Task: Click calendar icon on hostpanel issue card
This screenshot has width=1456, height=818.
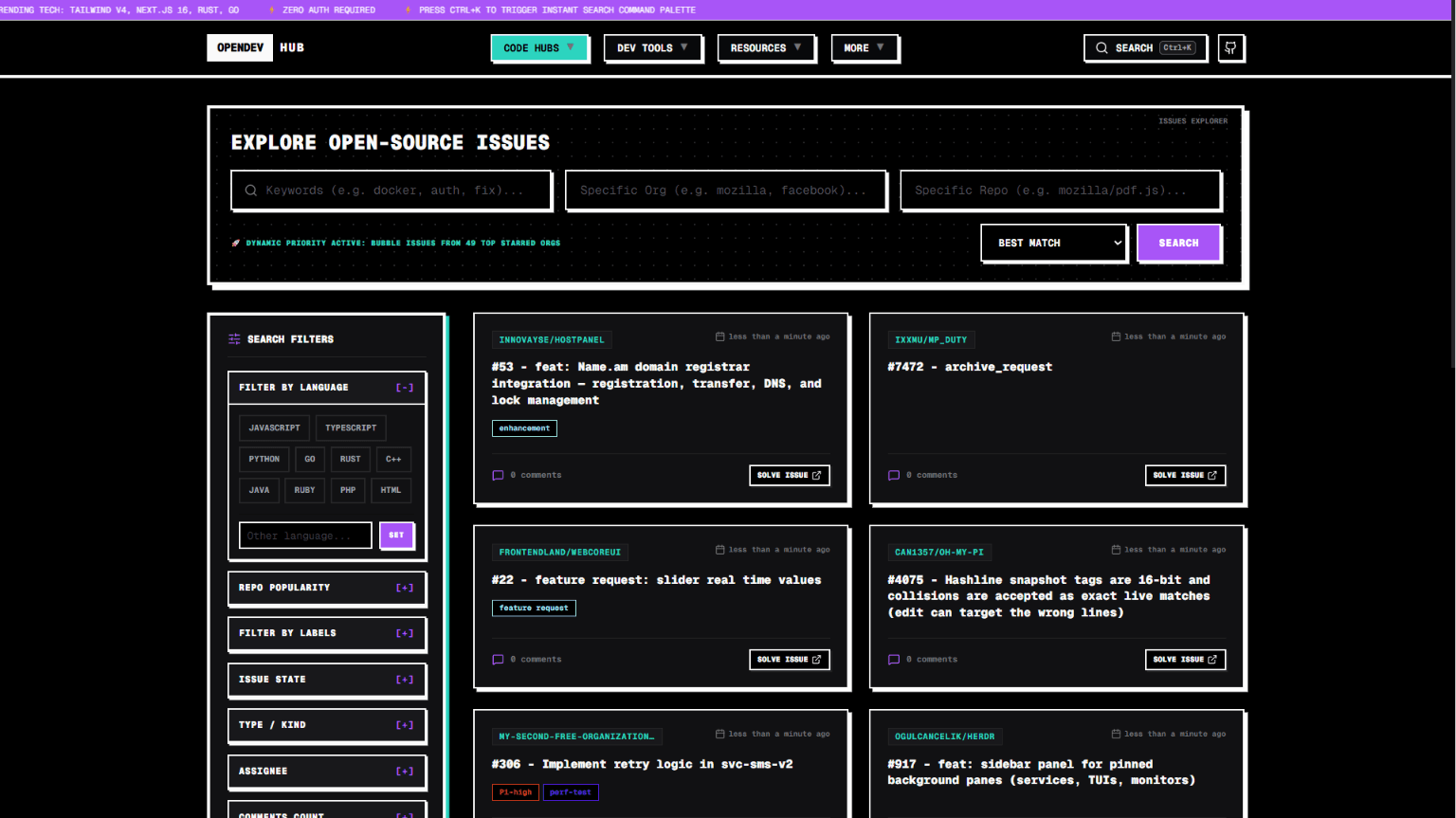Action: [x=719, y=336]
